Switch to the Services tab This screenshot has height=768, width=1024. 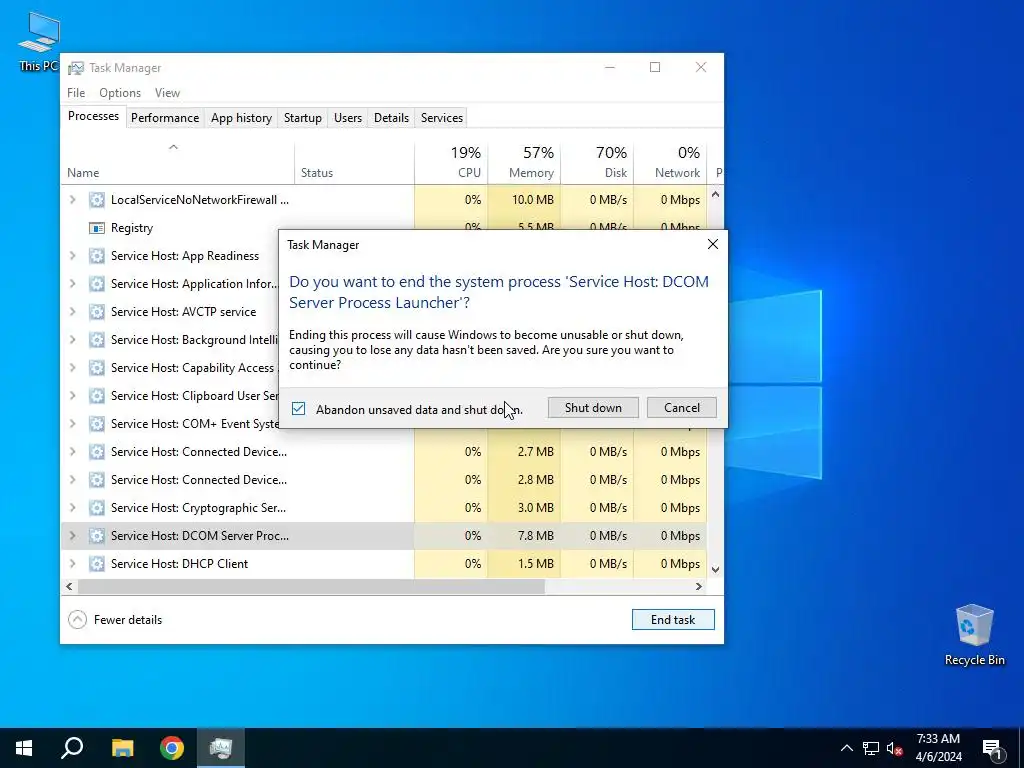click(x=441, y=118)
